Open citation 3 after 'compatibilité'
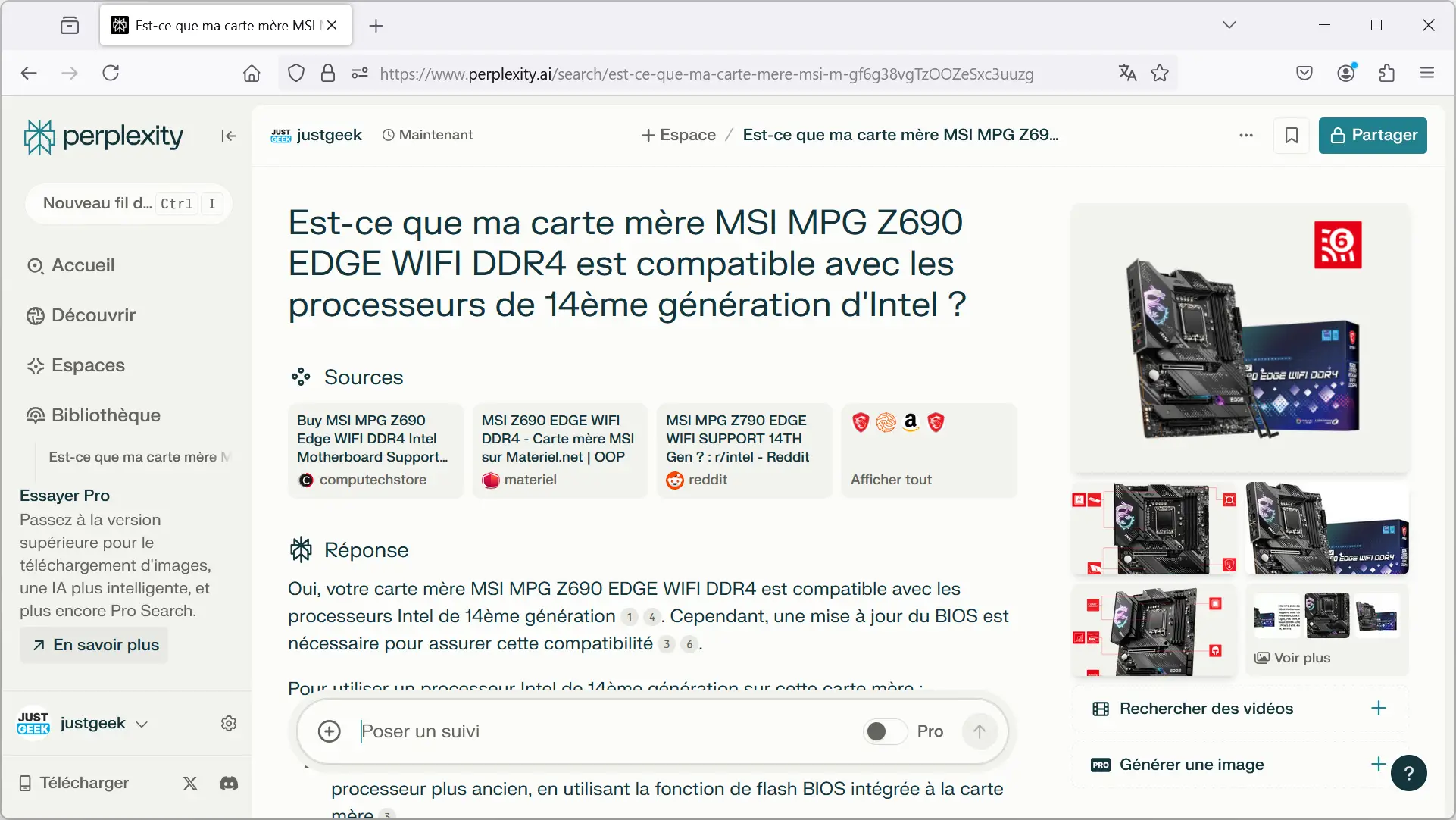The height and width of the screenshot is (820, 1456). (x=667, y=644)
